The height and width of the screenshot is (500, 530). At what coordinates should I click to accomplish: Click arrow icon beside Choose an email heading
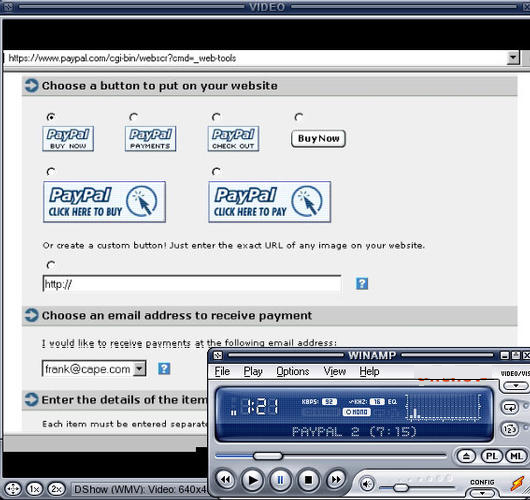32,315
